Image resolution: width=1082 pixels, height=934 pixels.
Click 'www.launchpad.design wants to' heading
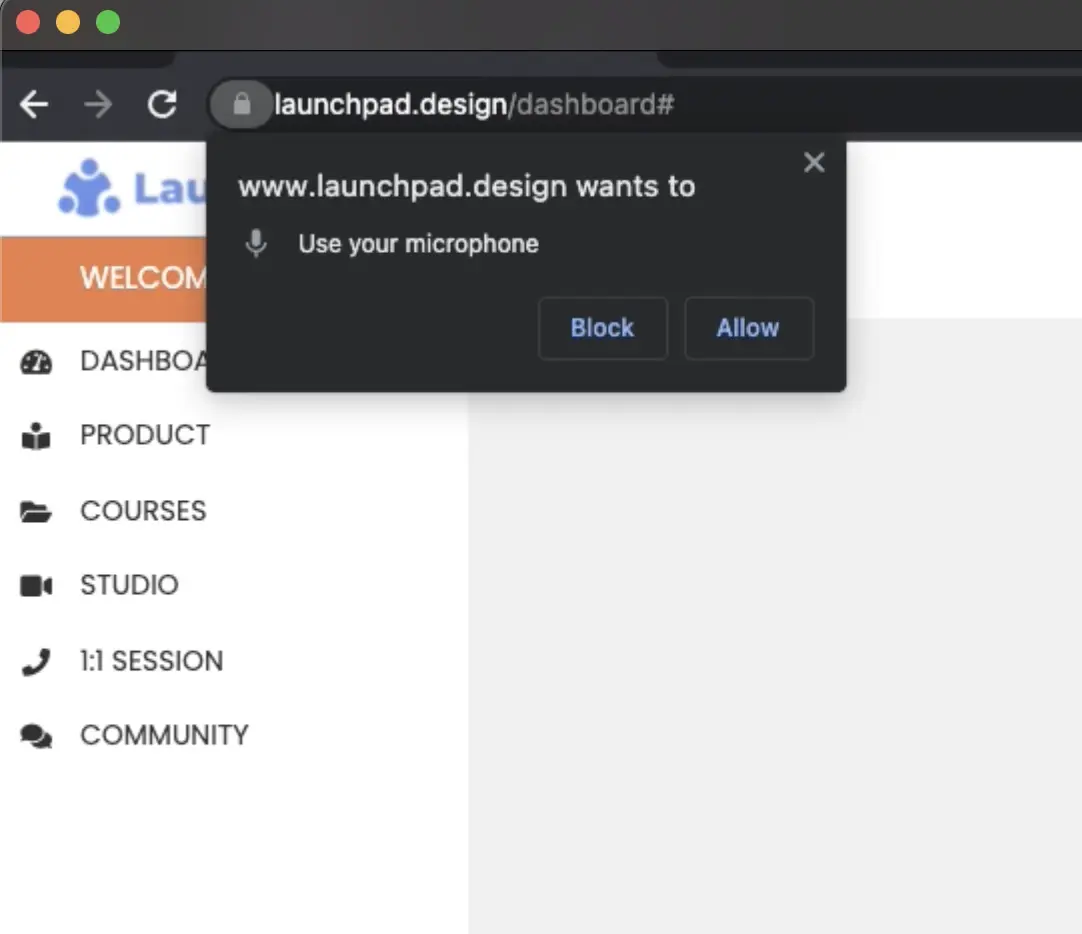[466, 187]
